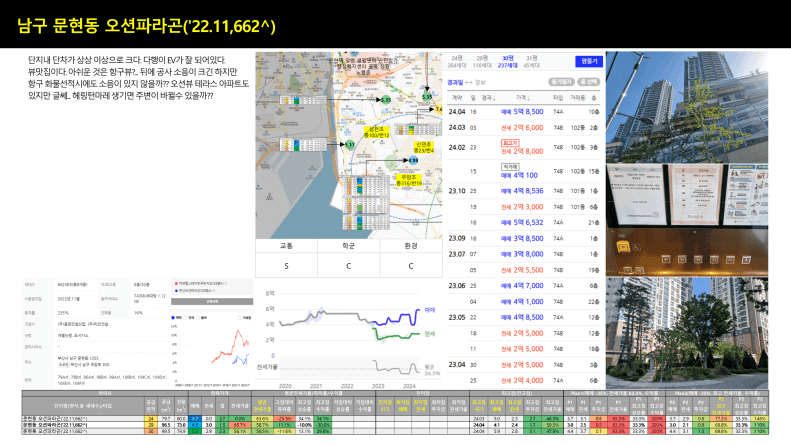Open the 매매 4억 8,536 transaction
791x445 pixels.
tap(523, 191)
